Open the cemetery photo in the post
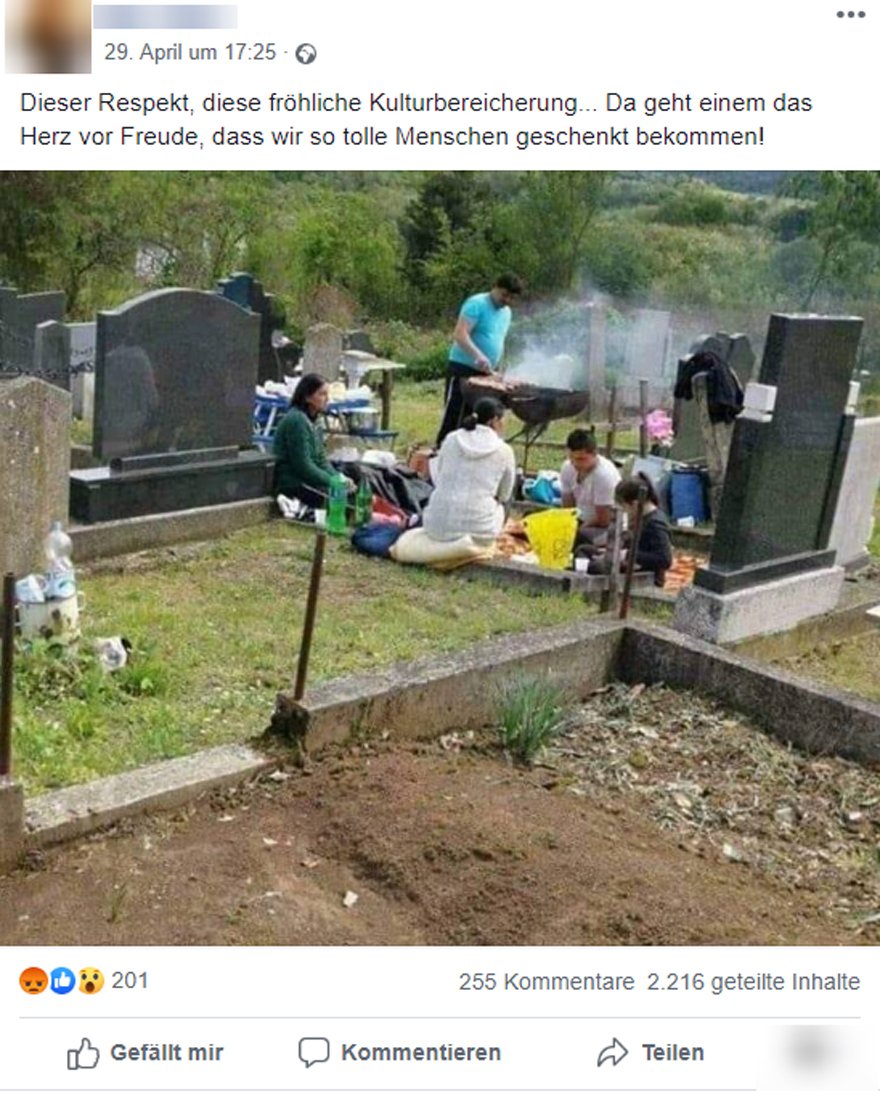 [440, 558]
